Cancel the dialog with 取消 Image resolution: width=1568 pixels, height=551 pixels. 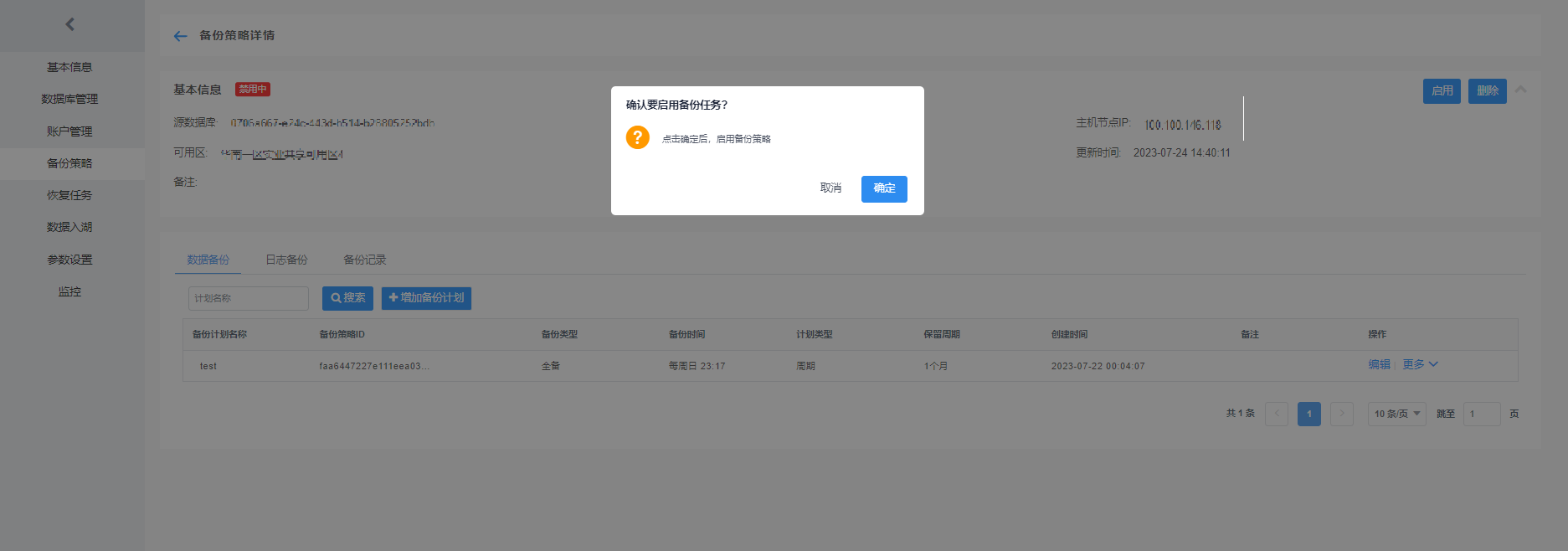830,188
